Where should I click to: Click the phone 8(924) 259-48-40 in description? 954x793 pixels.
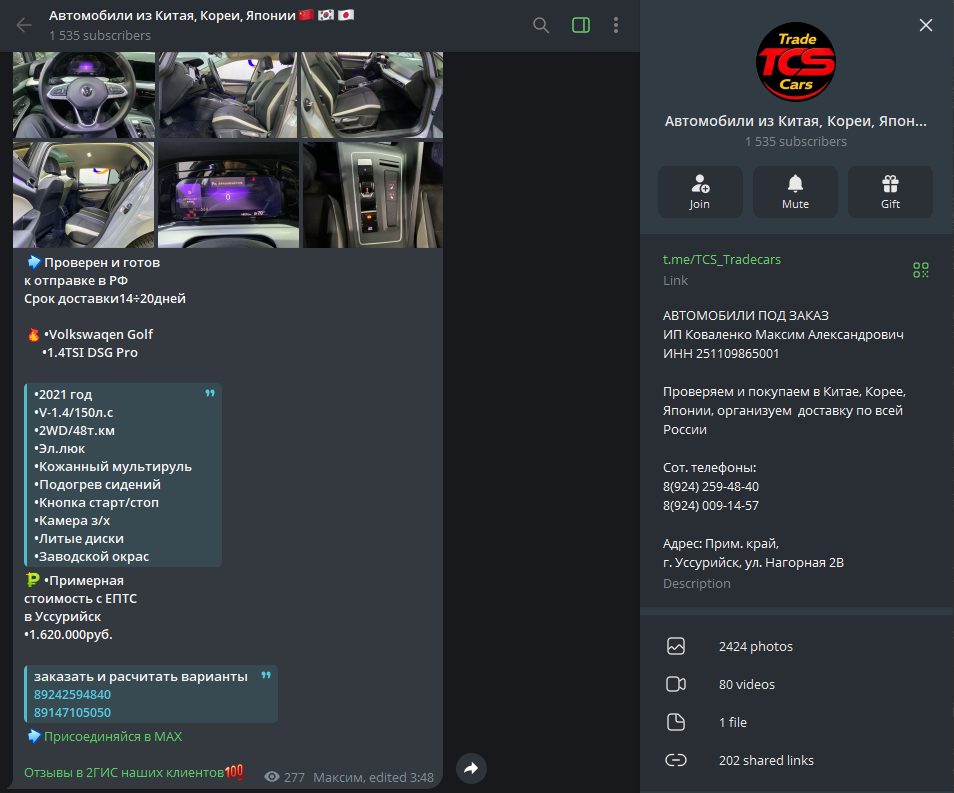pos(711,486)
